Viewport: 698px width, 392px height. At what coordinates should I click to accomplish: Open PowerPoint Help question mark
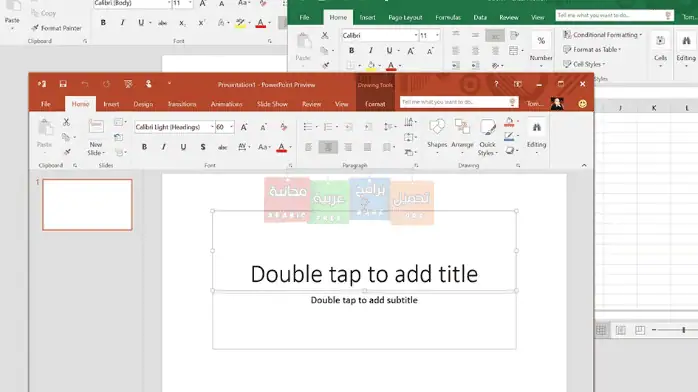coord(496,84)
